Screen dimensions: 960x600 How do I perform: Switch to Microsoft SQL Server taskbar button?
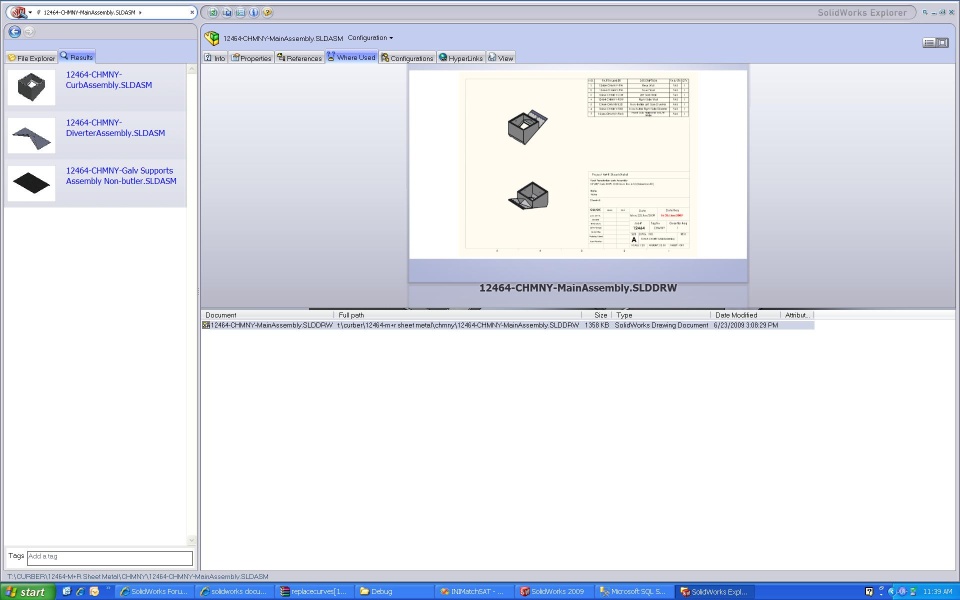[x=633, y=591]
